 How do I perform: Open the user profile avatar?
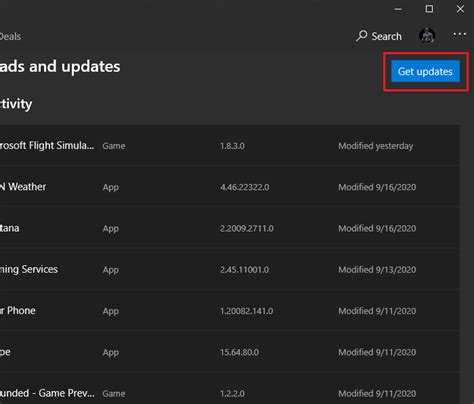click(x=427, y=35)
